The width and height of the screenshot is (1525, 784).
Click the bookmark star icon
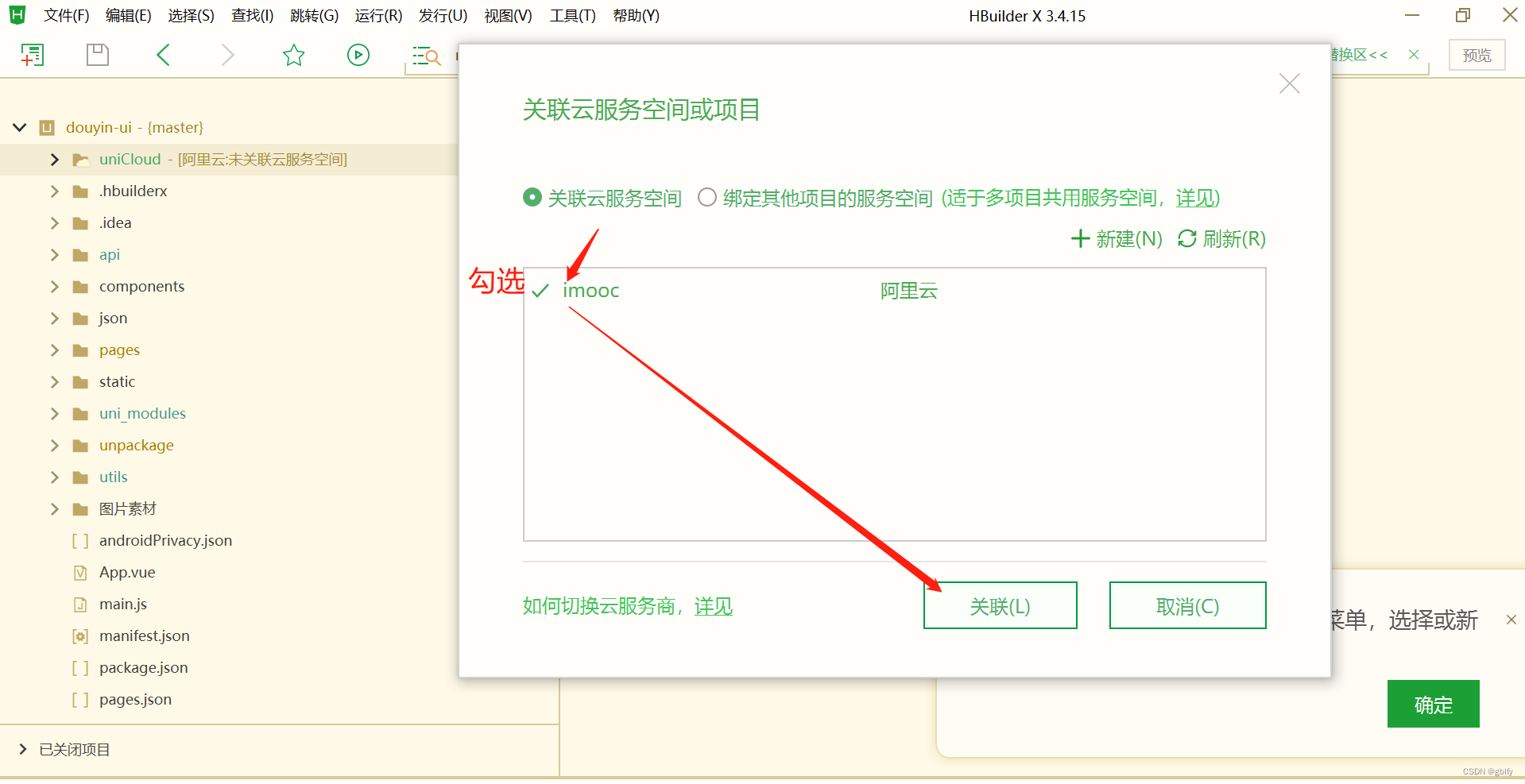[293, 55]
